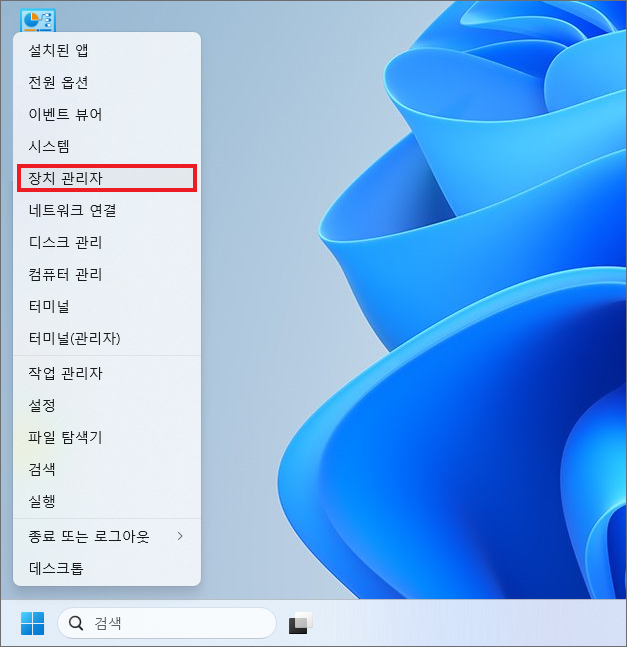Click the taskbar 검색 search box

click(x=167, y=623)
